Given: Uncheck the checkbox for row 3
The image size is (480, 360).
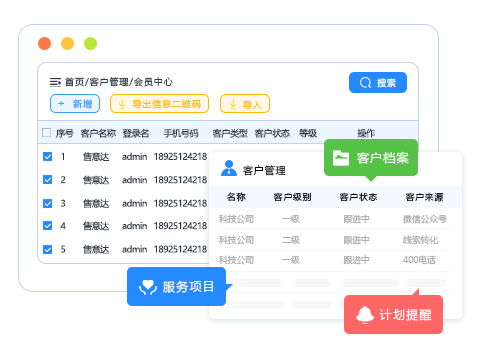Looking at the screenshot, I should [x=48, y=203].
